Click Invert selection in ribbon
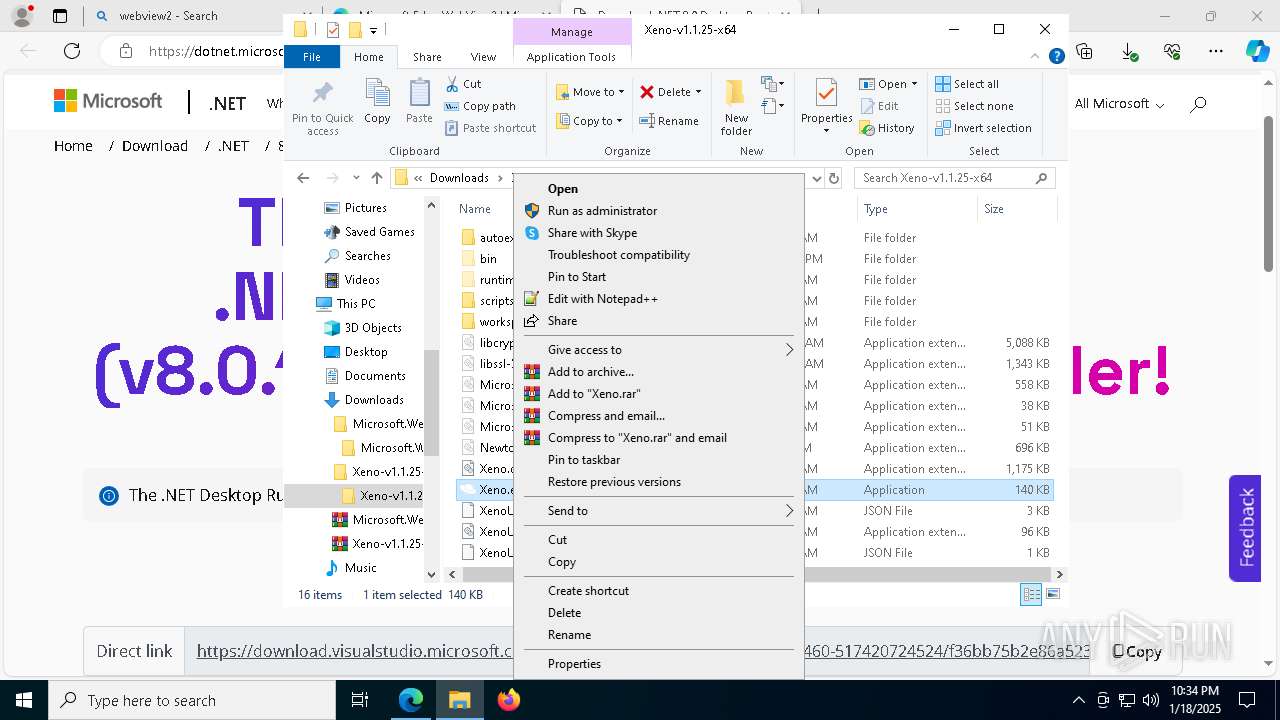This screenshot has height=720, width=1280. point(983,128)
